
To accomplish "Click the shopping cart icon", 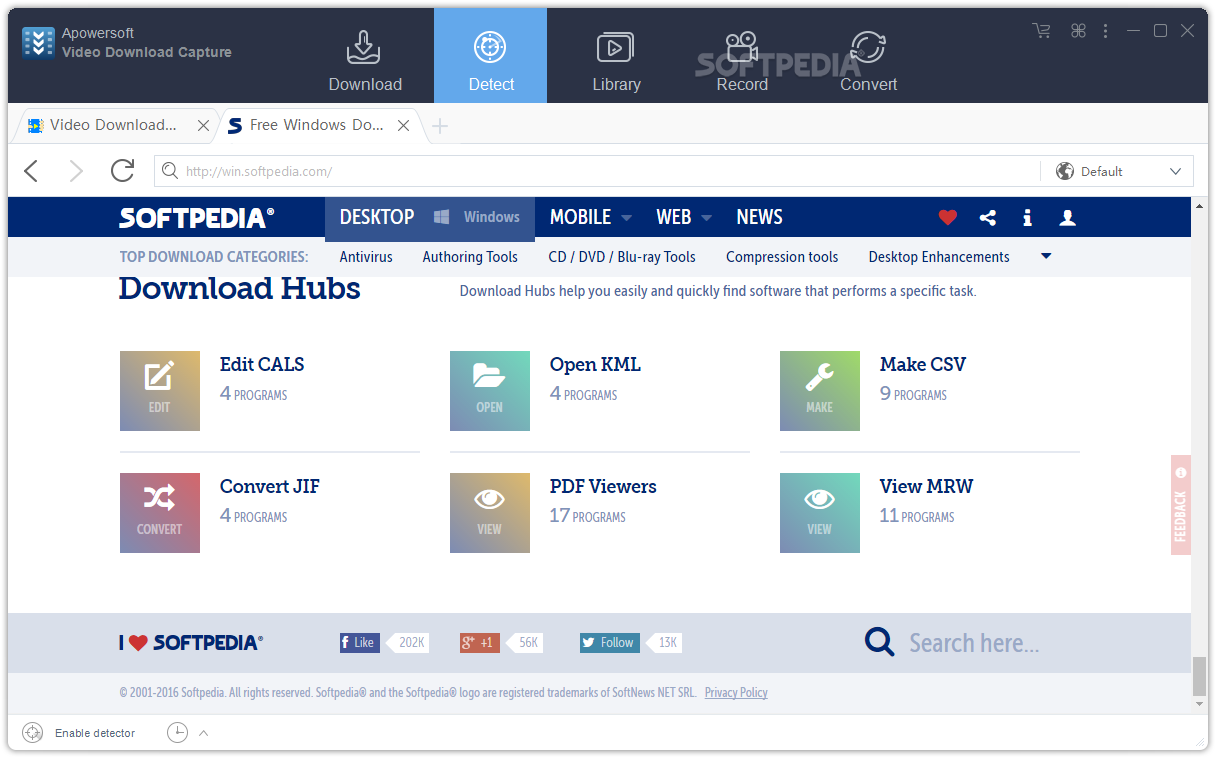I will point(1041,31).
